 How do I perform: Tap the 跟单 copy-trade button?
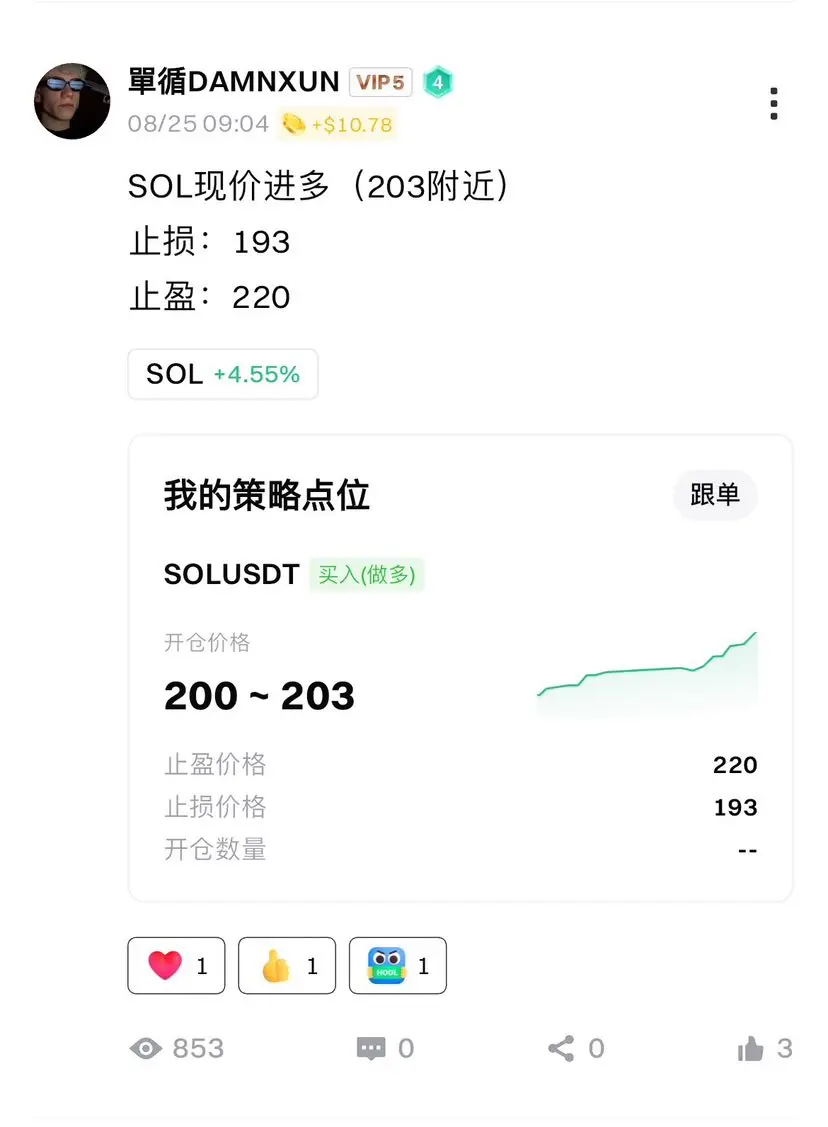(714, 494)
